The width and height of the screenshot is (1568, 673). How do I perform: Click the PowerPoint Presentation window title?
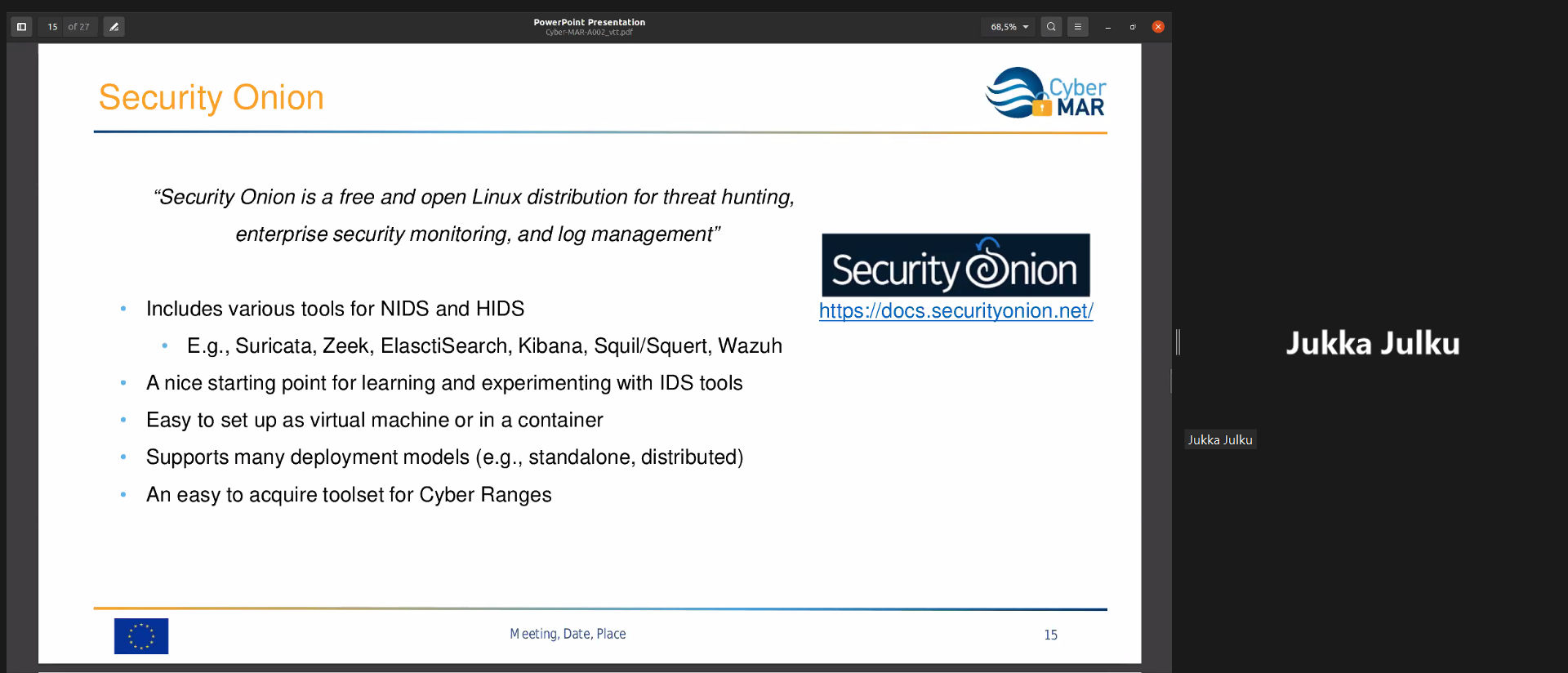[x=589, y=22]
